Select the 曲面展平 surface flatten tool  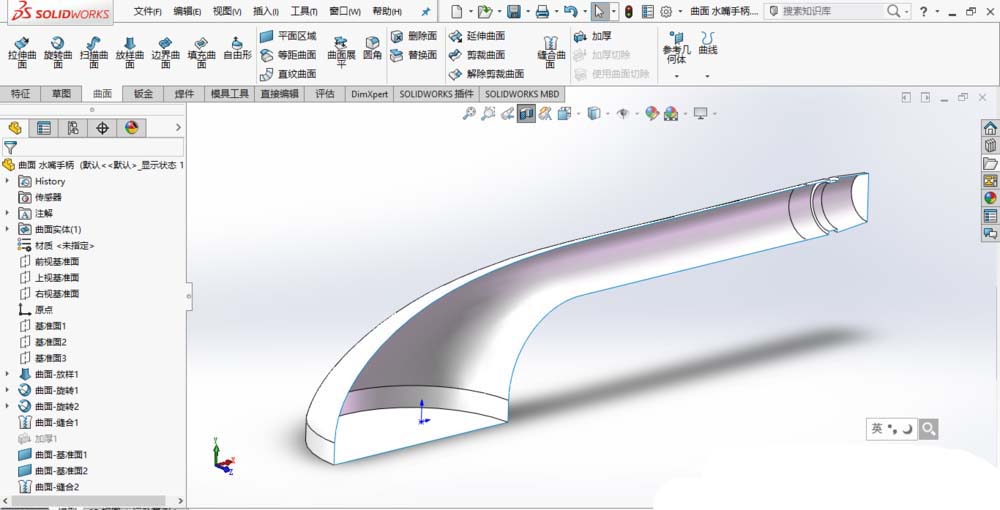click(341, 52)
